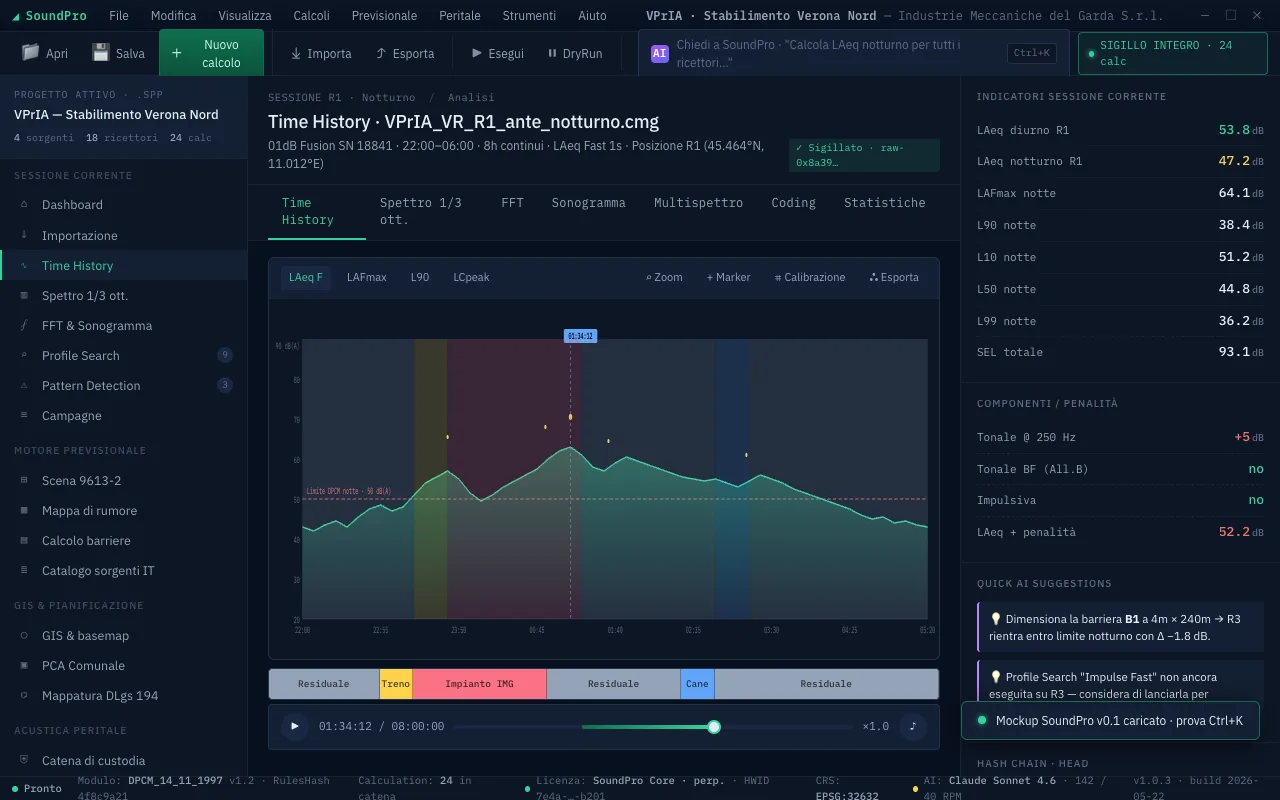
Task: Open FFT & Sonogramma sidebar entry
Action: point(123,325)
